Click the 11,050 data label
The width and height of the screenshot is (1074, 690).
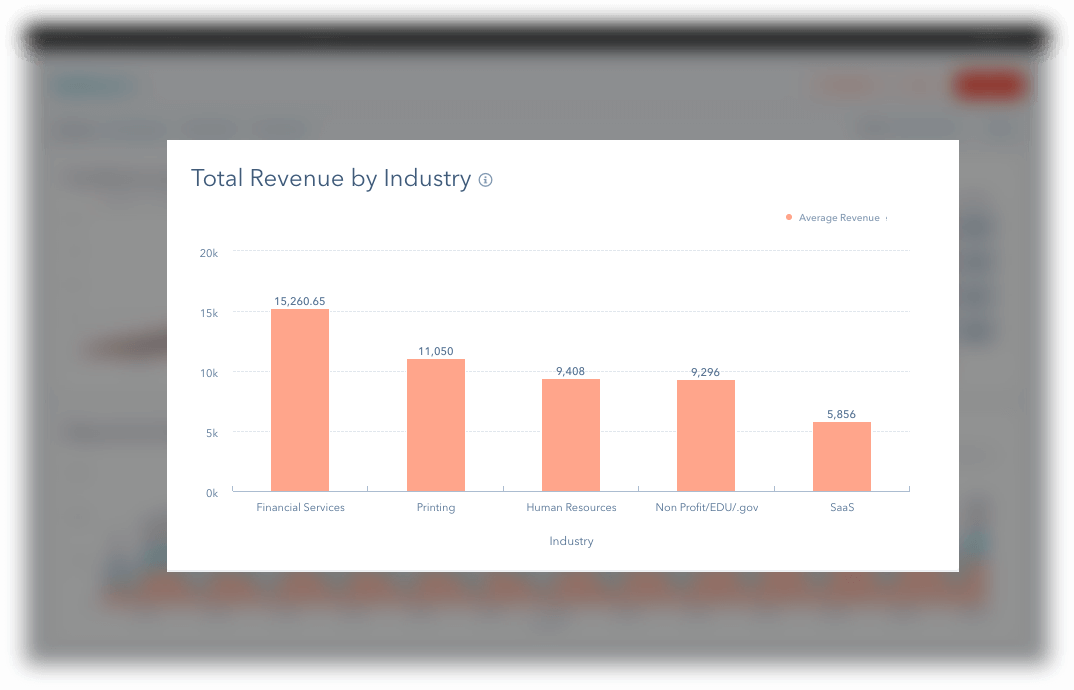point(435,351)
